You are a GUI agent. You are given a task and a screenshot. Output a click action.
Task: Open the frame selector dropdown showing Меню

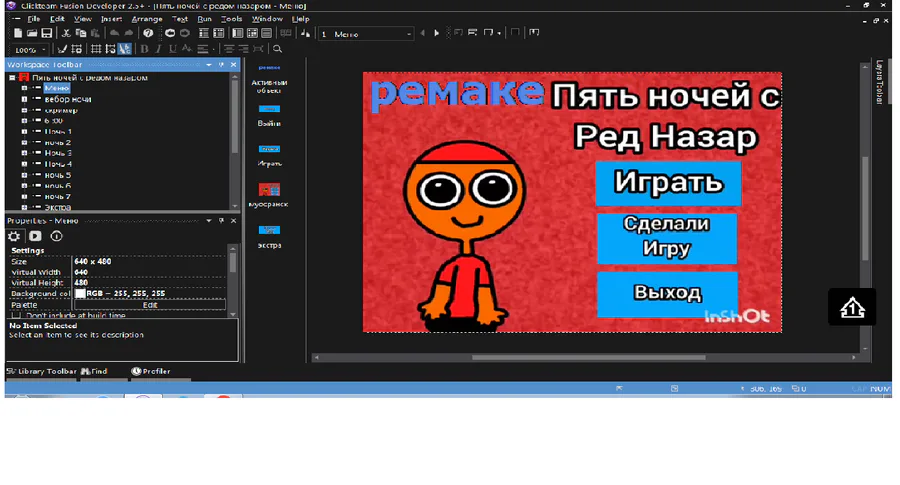[409, 34]
